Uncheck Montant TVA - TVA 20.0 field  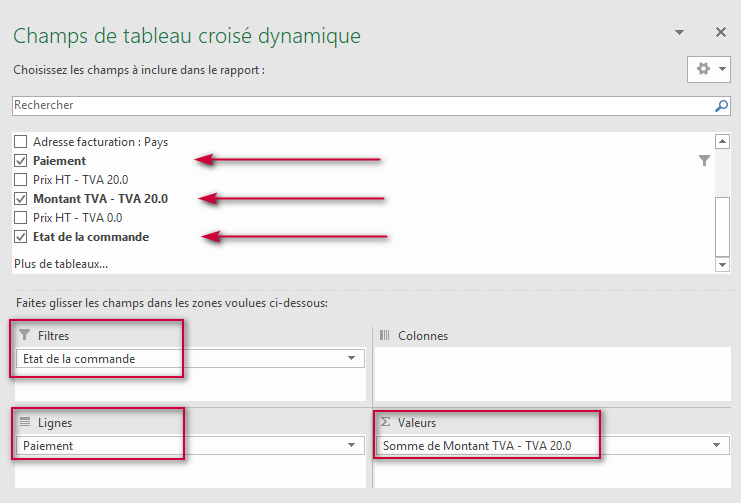pyautogui.click(x=20, y=199)
